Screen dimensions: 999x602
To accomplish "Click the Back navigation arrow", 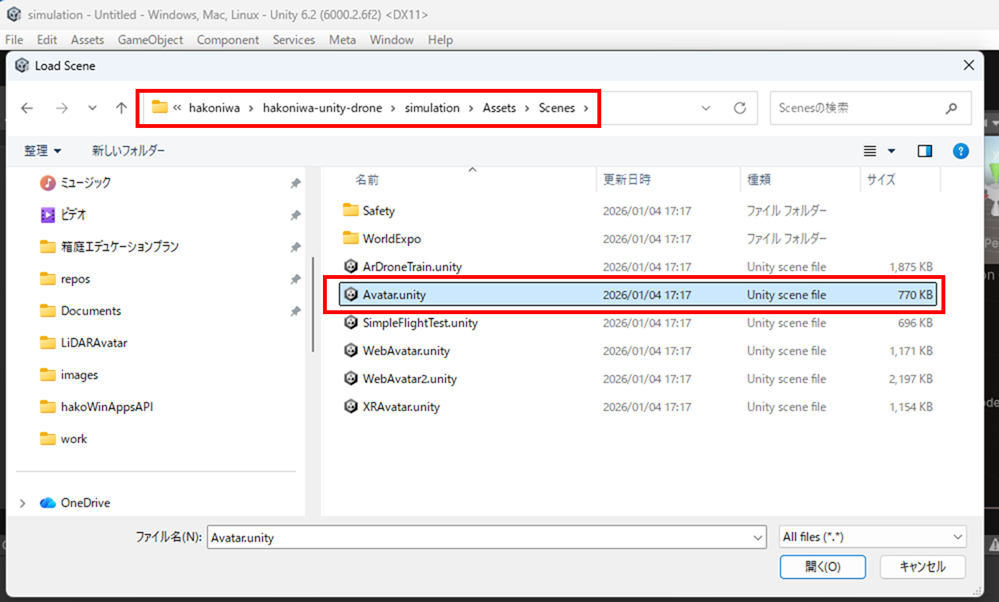I will pos(27,108).
